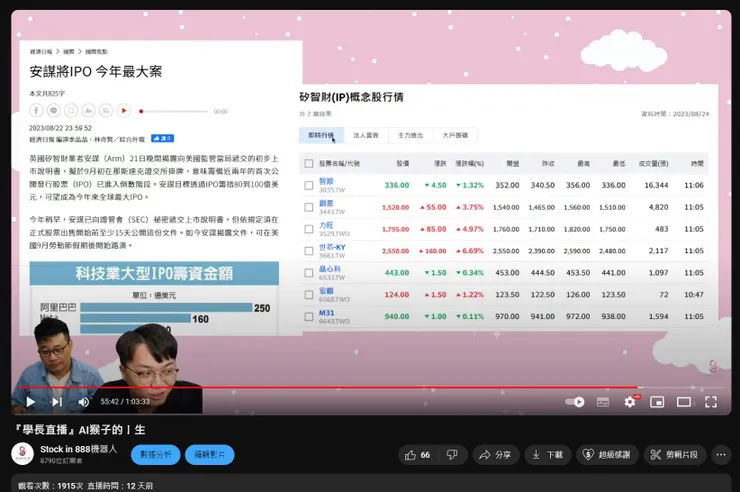Image resolution: width=740 pixels, height=492 pixels.
Task: Click the 16,344 volume cell
Action: tap(656, 185)
